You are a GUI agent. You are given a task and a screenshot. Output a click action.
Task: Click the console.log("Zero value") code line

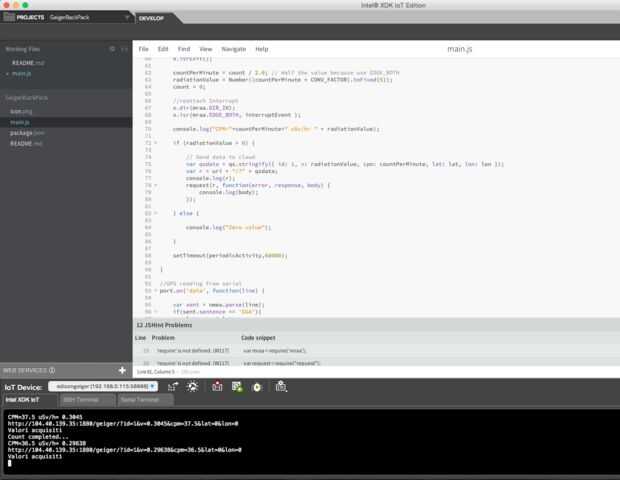(x=228, y=227)
